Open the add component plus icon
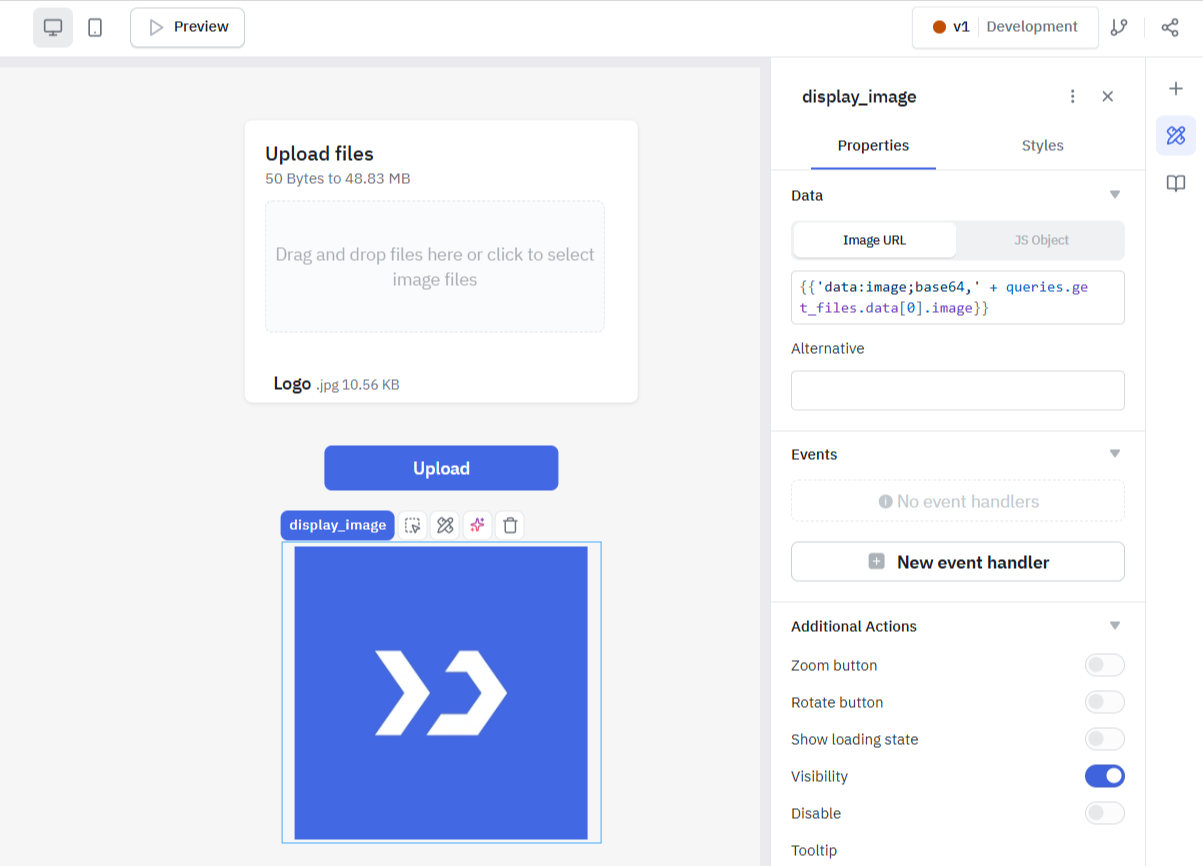 click(1176, 89)
